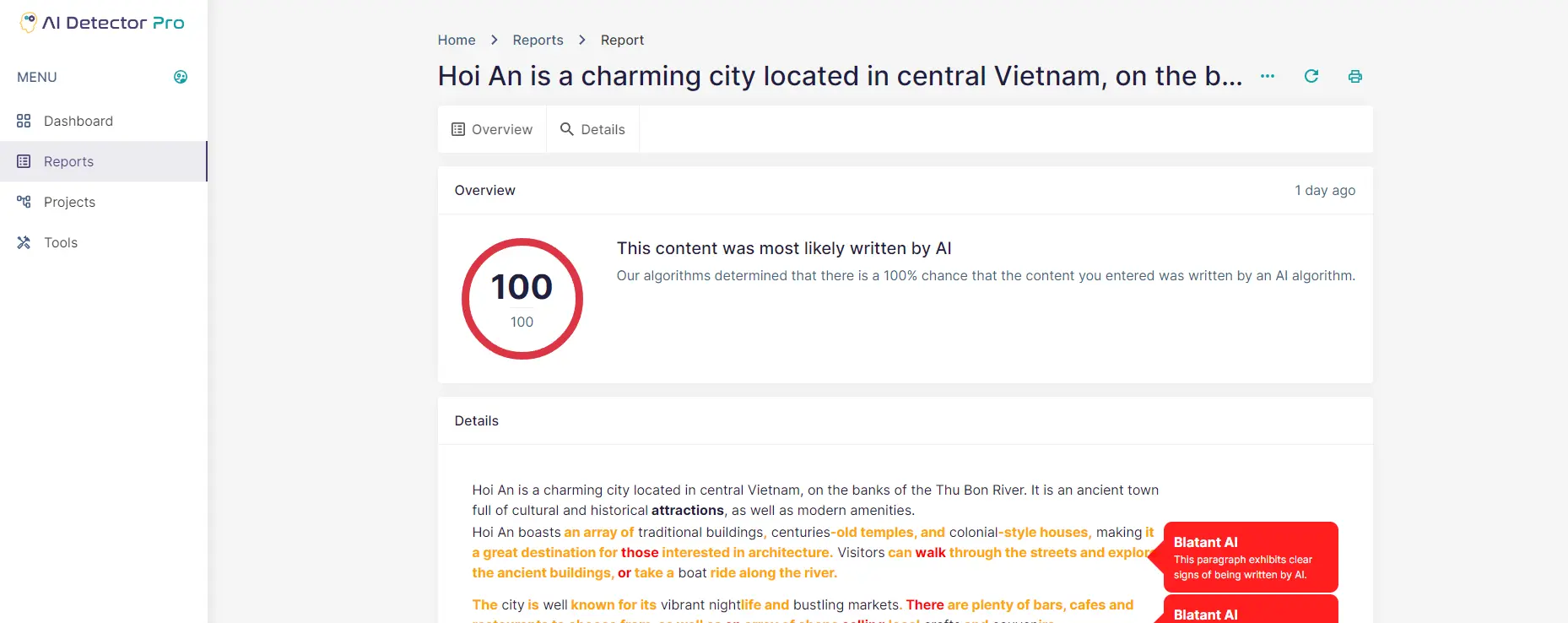This screenshot has height=623, width=1568.
Task: Refresh the report with reload icon
Action: tap(1311, 76)
